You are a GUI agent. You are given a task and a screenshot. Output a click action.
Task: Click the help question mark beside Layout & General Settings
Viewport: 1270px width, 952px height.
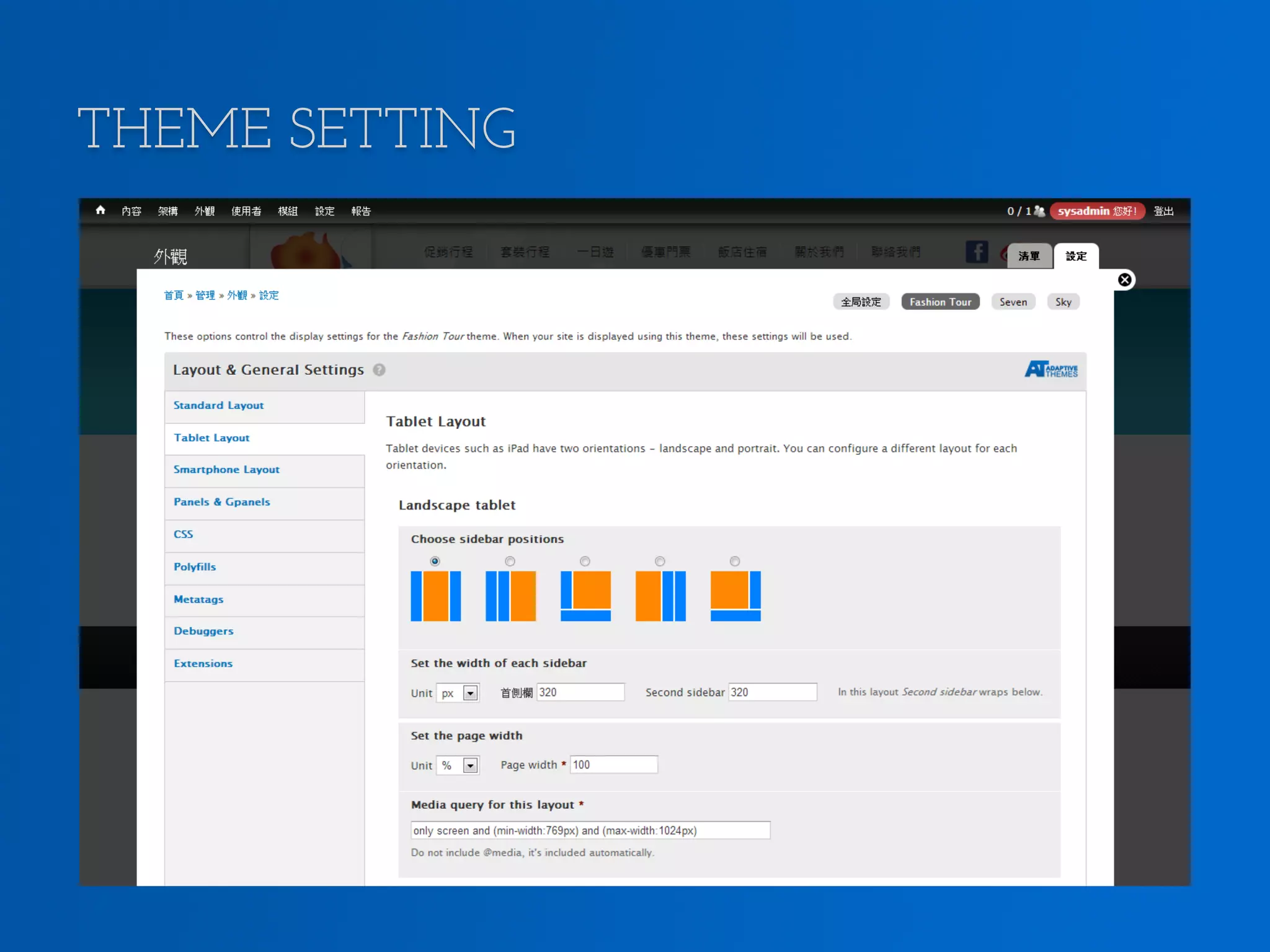(x=379, y=370)
